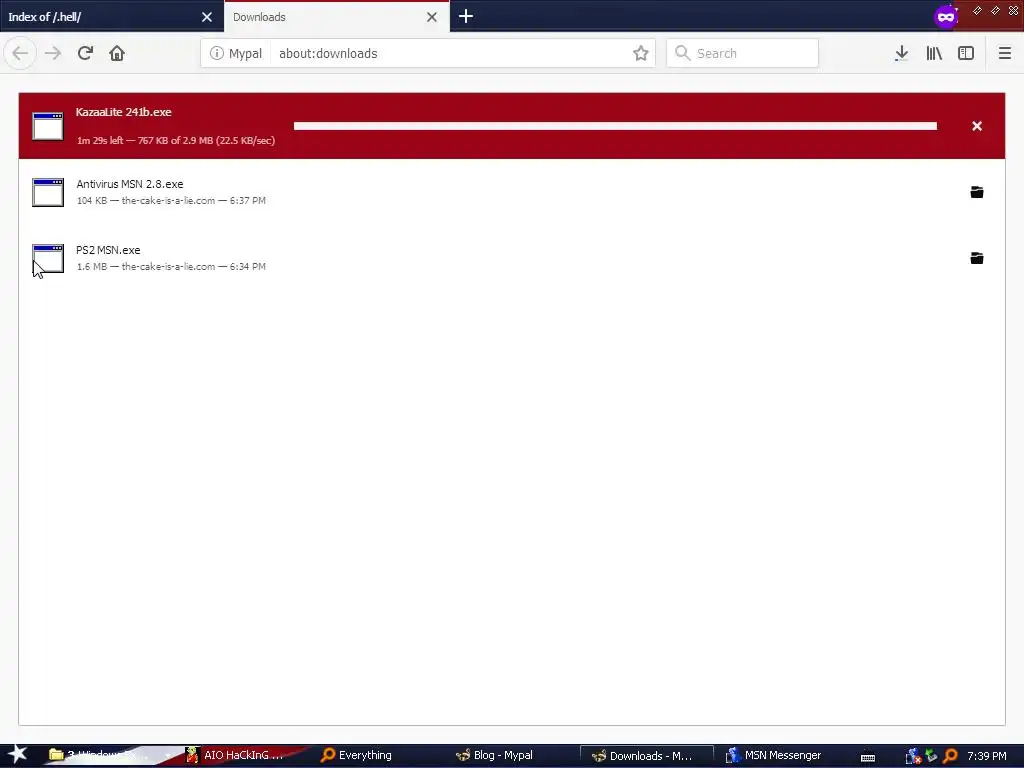Screen dimensions: 1024x768
Task: Click the 7:39 PM system clock
Action: 987,756
